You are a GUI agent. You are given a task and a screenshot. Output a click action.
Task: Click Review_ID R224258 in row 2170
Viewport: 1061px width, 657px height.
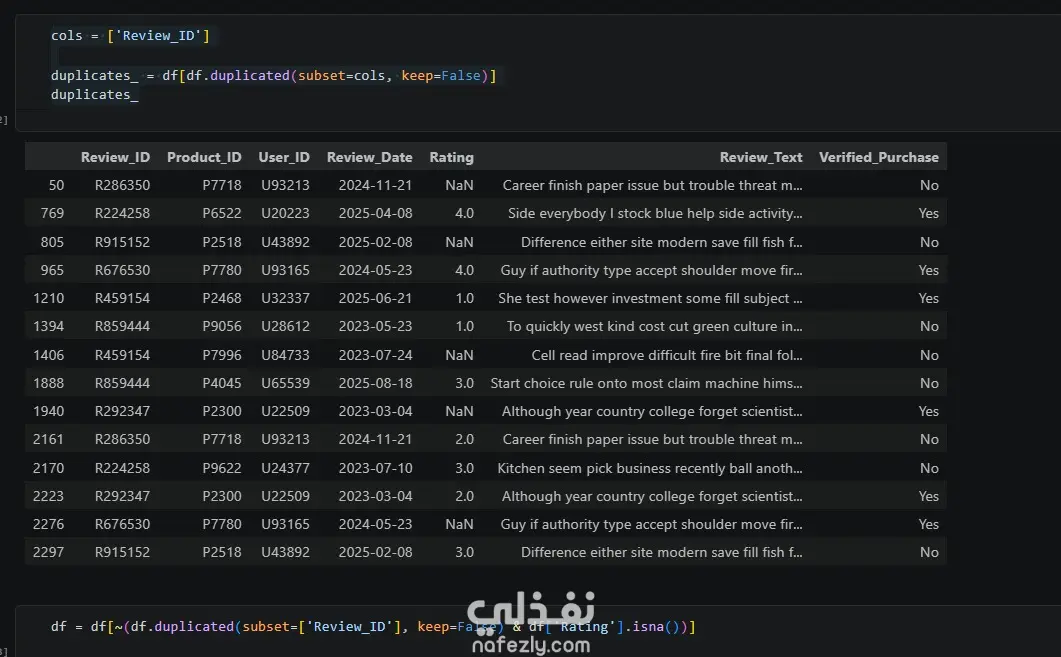(x=122, y=468)
